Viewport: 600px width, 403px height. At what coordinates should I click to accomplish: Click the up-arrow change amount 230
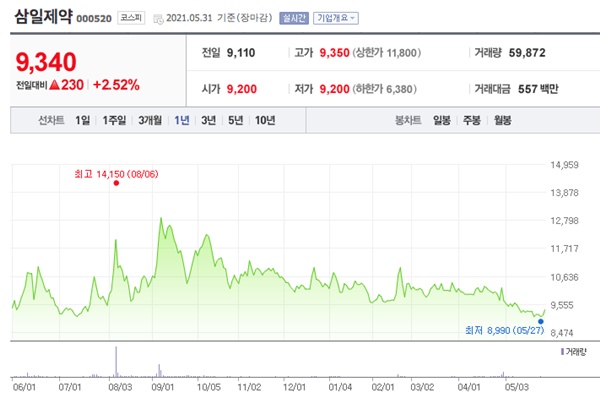point(67,85)
